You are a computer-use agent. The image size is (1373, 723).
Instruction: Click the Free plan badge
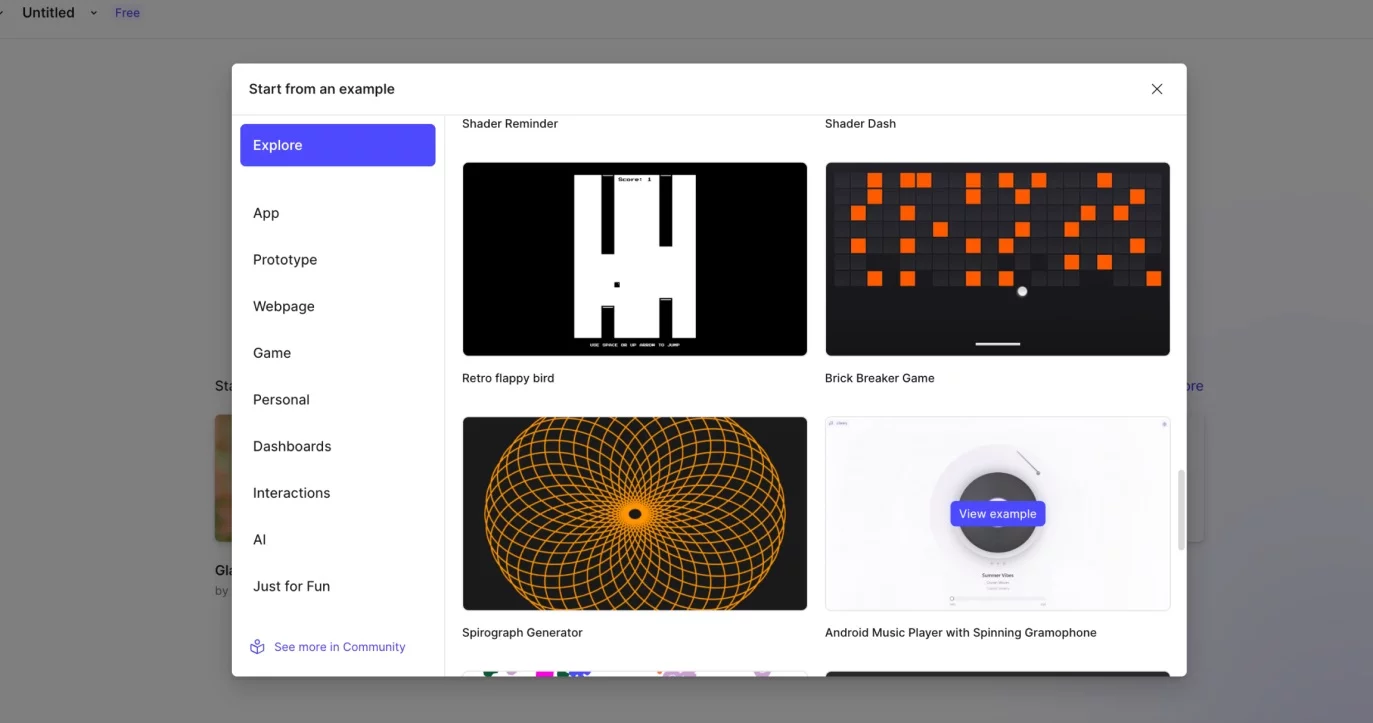127,13
